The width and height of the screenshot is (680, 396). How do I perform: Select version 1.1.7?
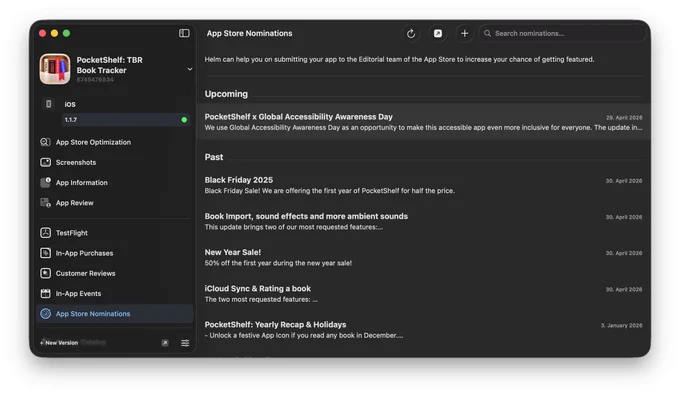click(126, 120)
